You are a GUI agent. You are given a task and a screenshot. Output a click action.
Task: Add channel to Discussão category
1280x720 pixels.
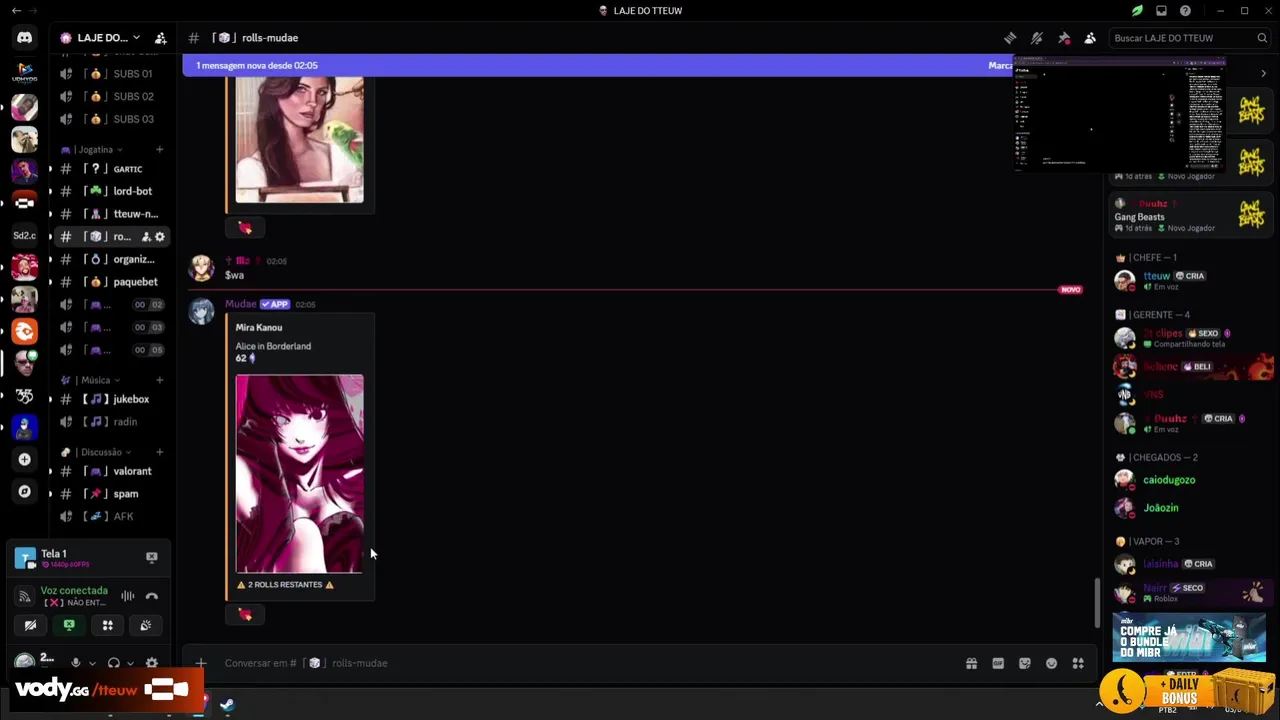(159, 452)
